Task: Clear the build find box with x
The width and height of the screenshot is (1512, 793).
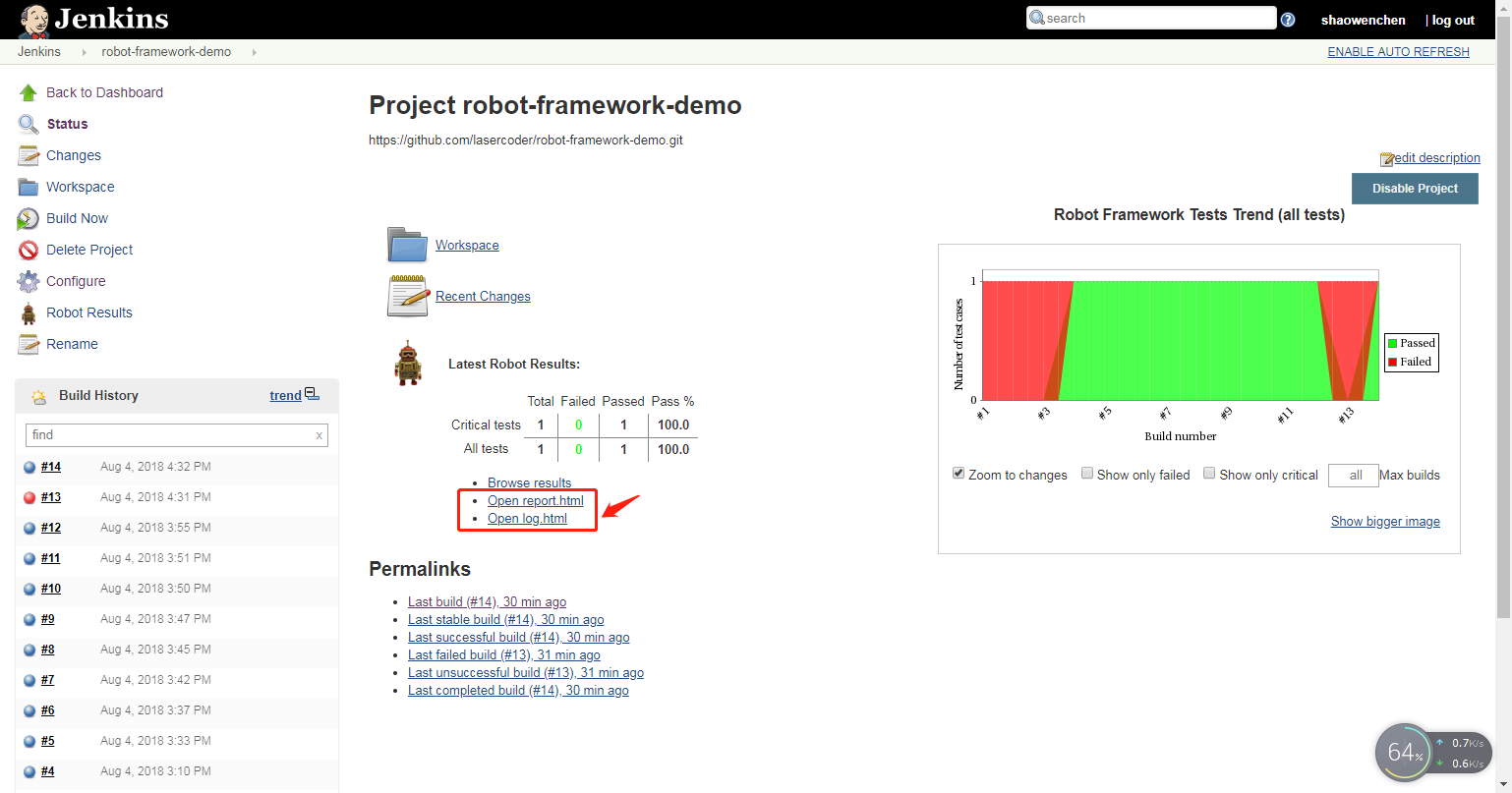Action: (x=319, y=435)
